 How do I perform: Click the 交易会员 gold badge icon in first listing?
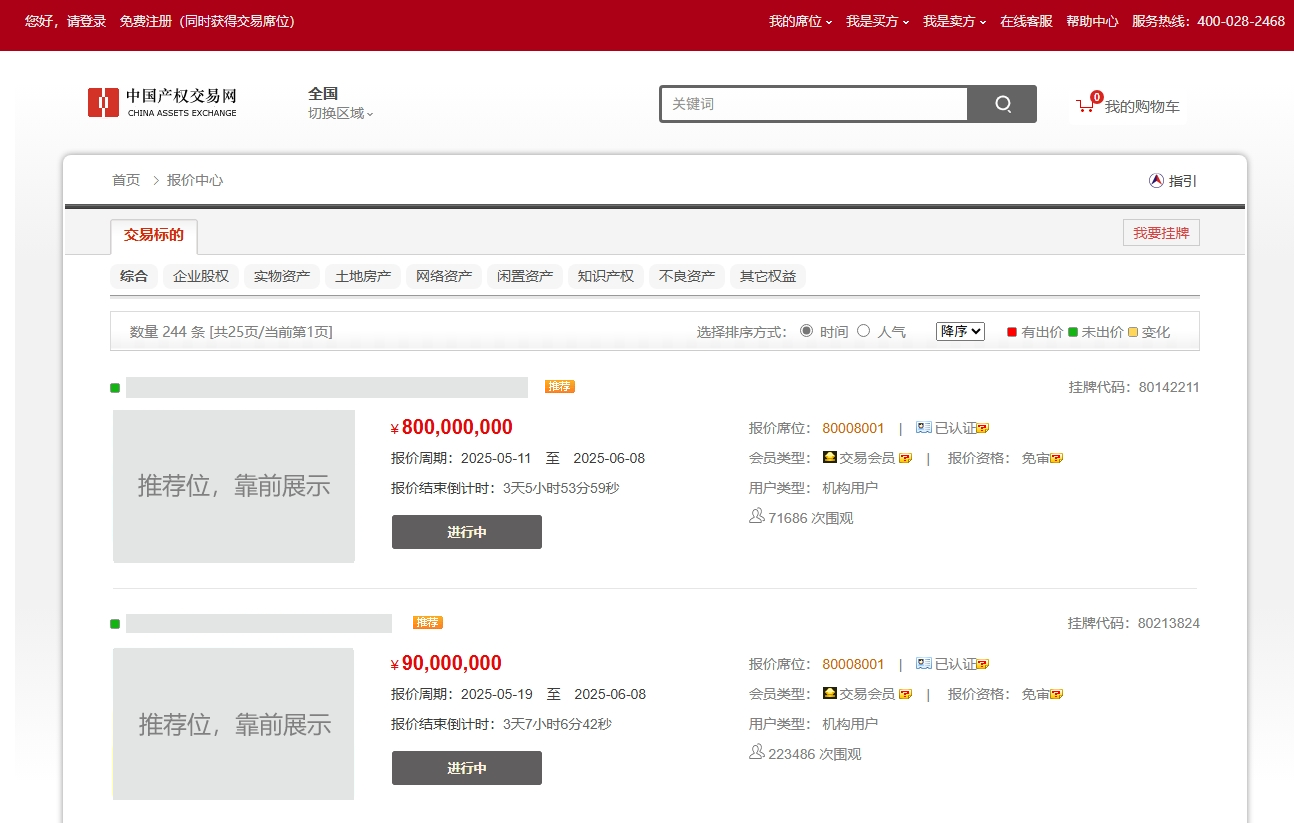[x=830, y=458]
